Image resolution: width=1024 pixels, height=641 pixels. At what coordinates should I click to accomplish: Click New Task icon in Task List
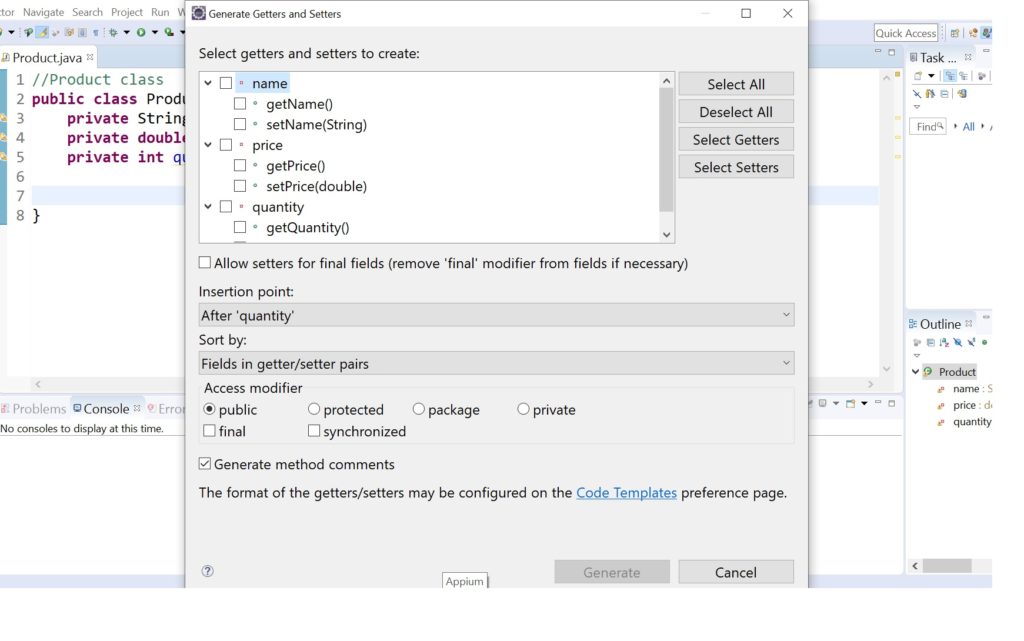(918, 76)
